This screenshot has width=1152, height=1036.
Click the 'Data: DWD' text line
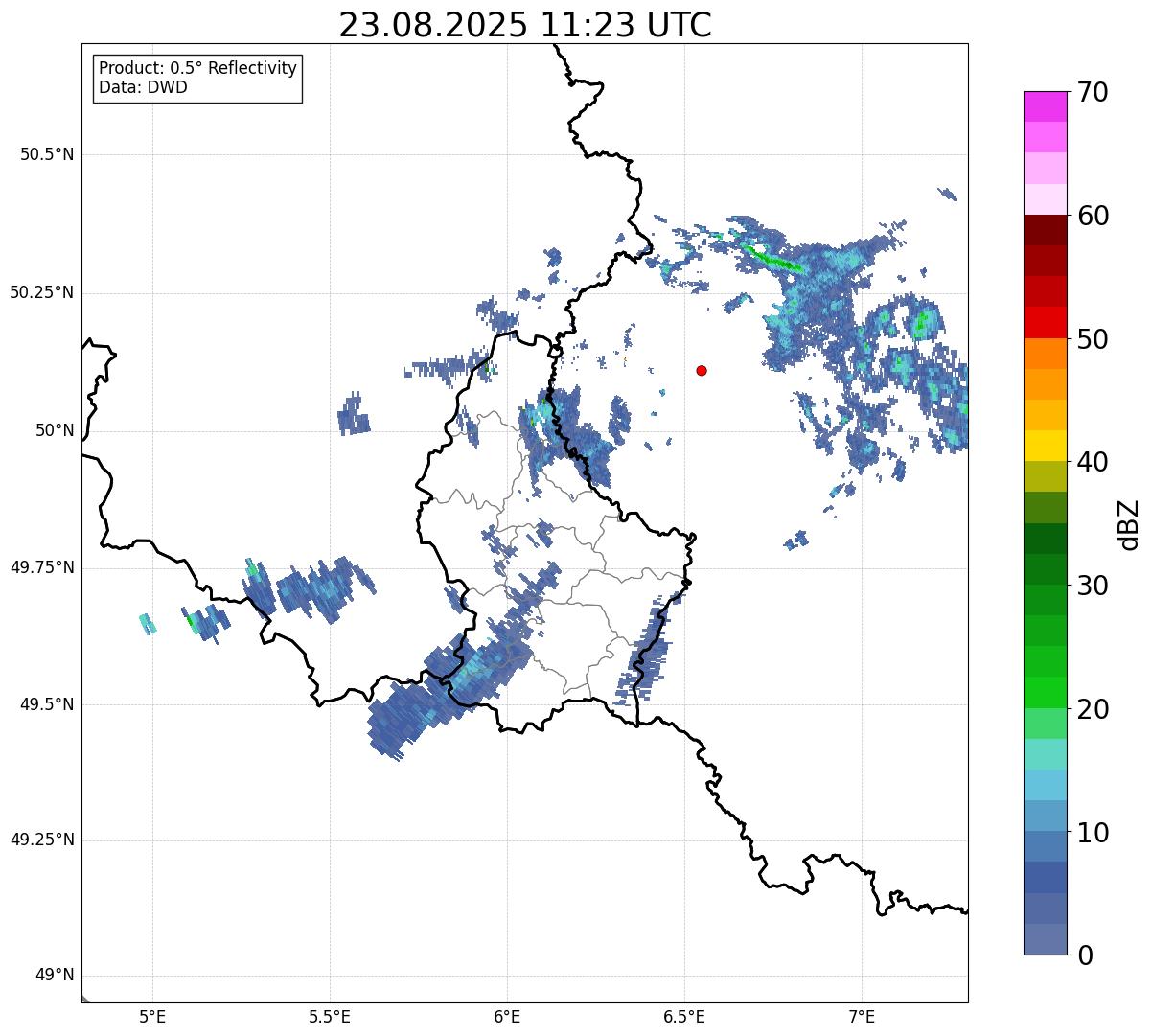click(144, 87)
